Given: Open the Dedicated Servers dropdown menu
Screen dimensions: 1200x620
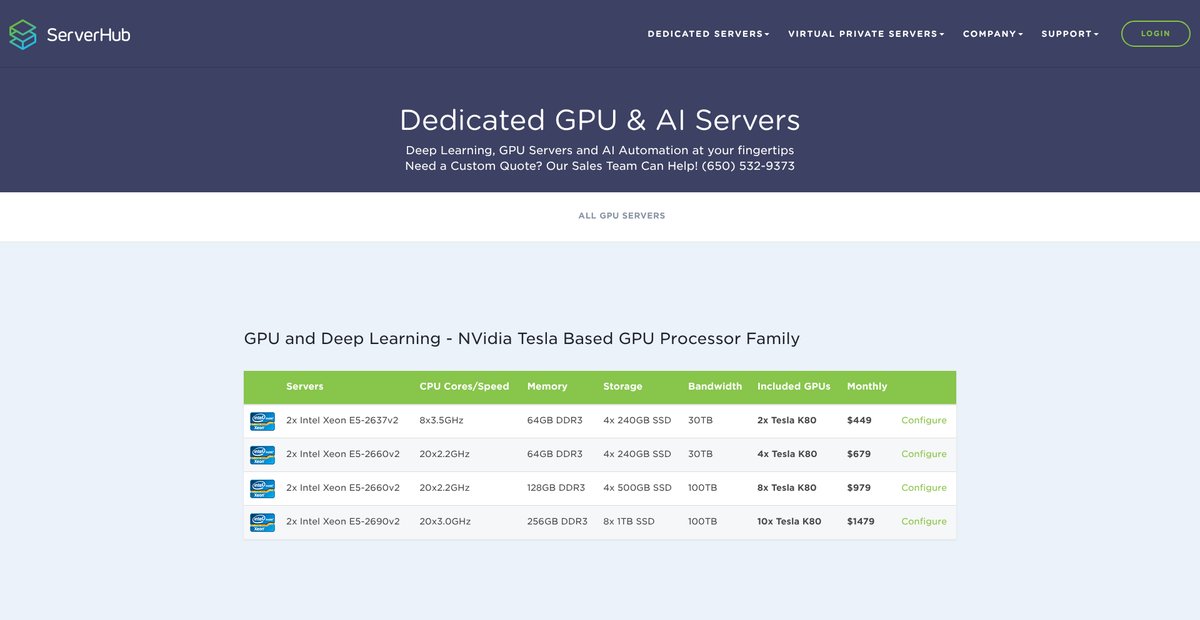Looking at the screenshot, I should [708, 34].
